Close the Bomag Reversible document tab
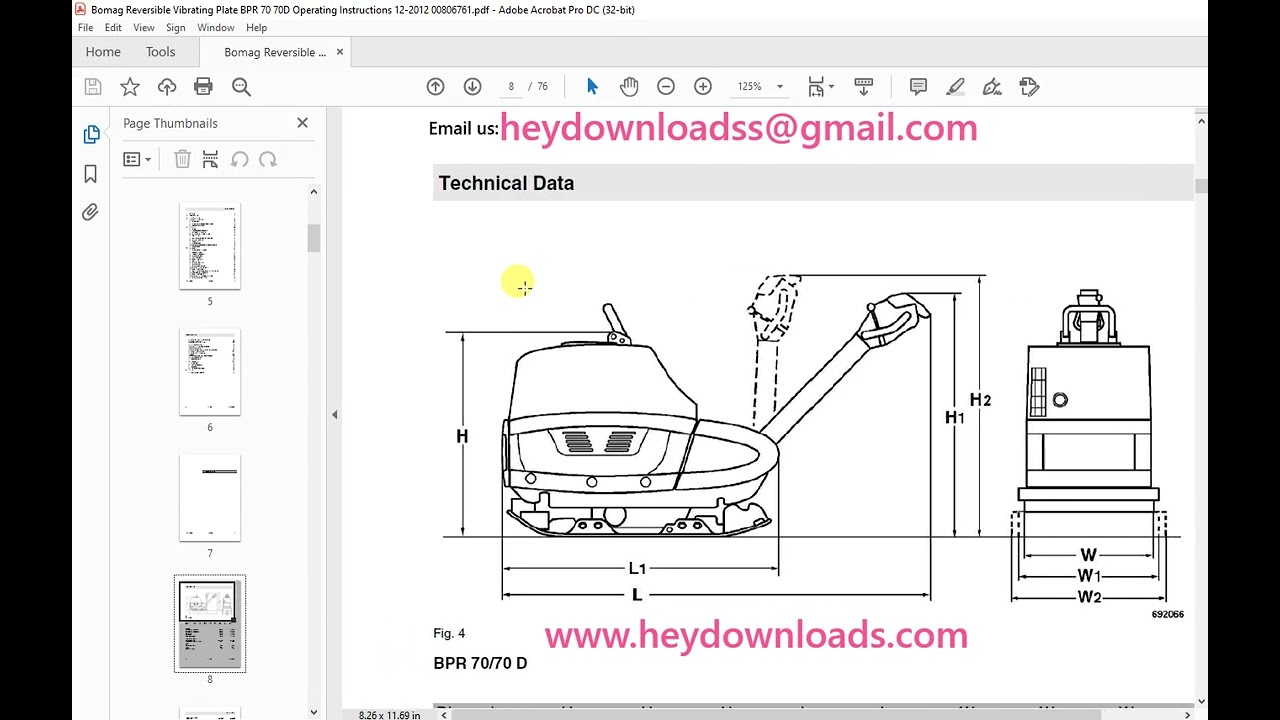 pos(340,52)
